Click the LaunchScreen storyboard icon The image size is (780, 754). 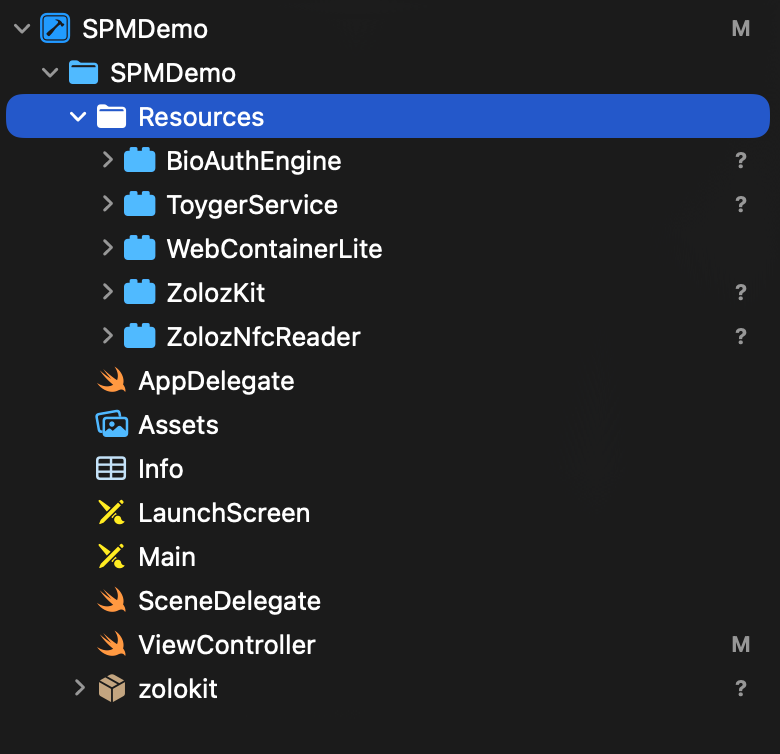111,513
